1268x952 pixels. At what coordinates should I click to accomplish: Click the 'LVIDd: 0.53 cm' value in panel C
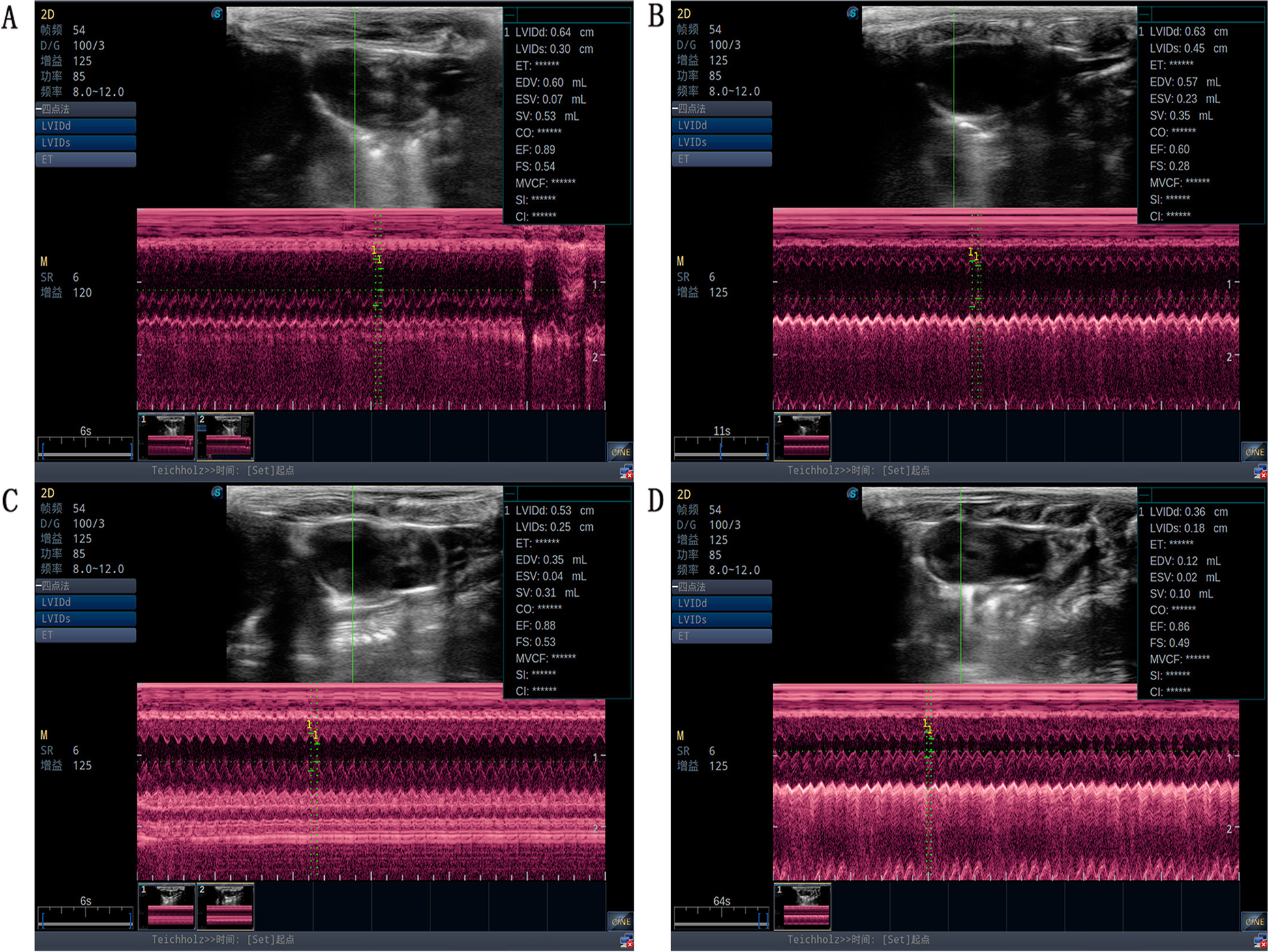click(554, 510)
